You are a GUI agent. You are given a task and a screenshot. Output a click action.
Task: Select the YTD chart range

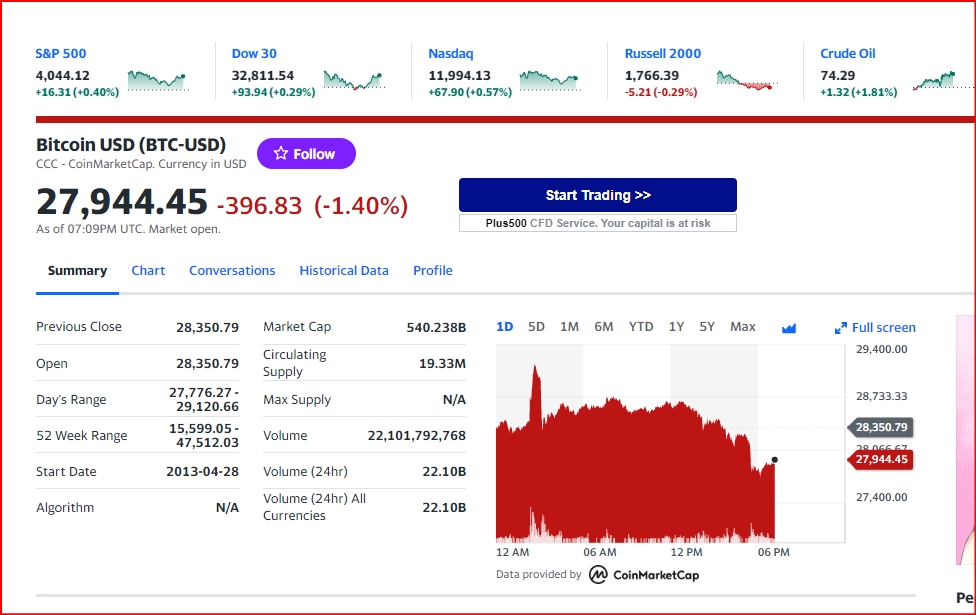pos(640,327)
